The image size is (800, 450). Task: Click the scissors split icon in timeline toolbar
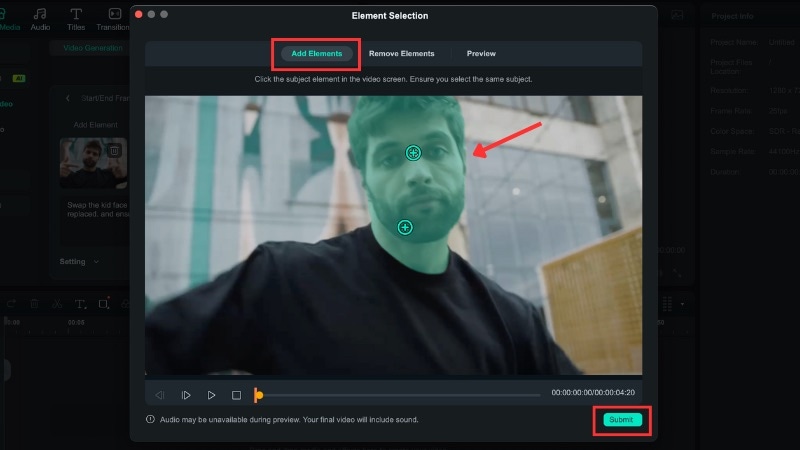point(57,304)
